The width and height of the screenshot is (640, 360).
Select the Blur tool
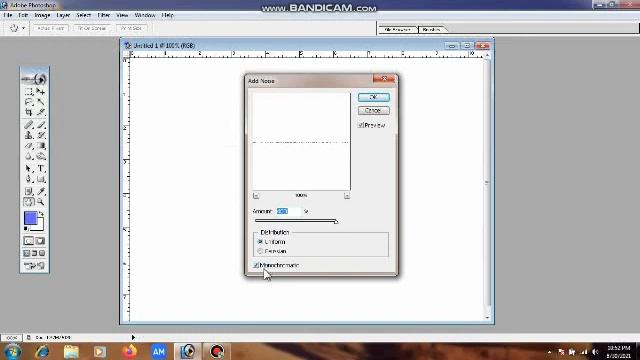pyautogui.click(x=29, y=156)
